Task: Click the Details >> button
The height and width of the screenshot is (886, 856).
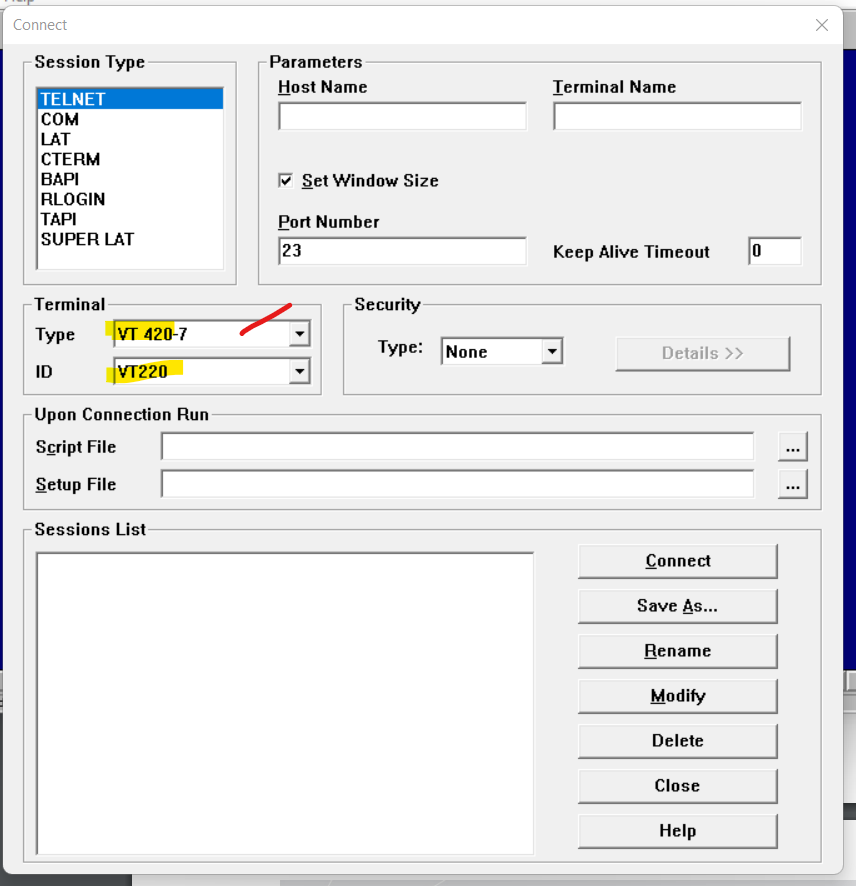Action: (702, 354)
